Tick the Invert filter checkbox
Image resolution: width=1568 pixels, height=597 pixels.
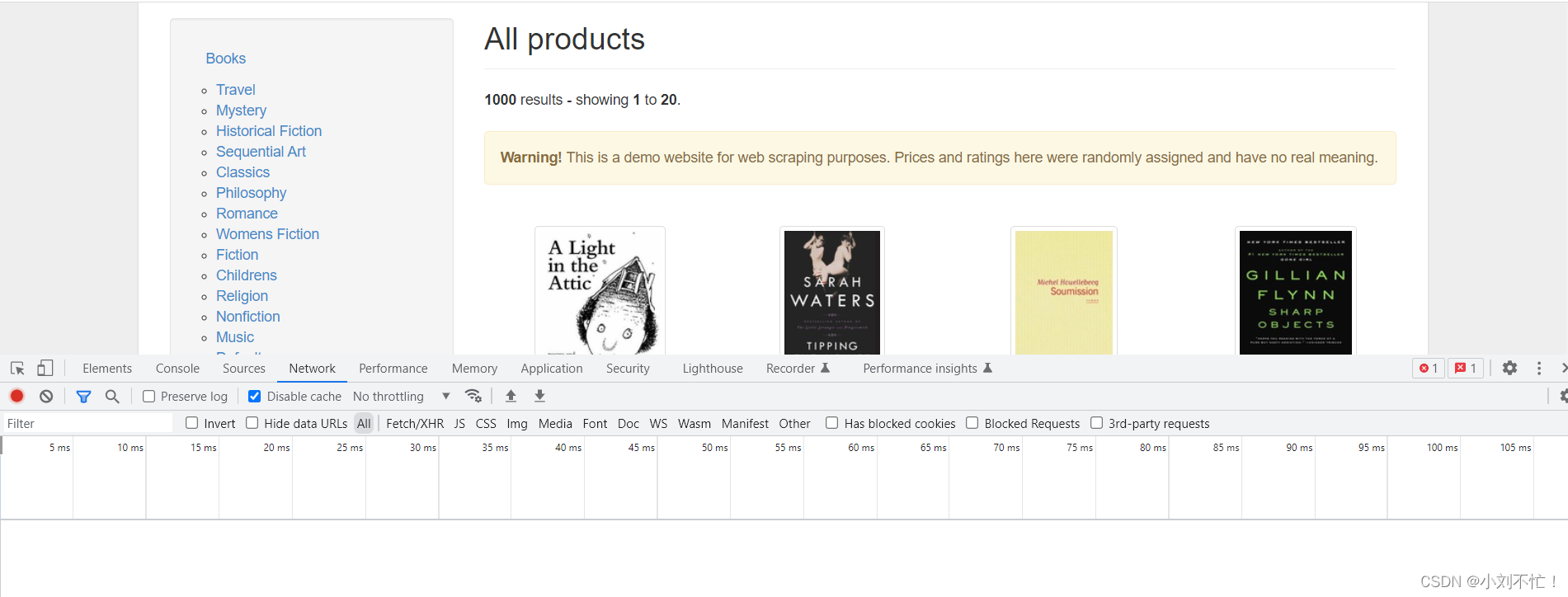[x=192, y=423]
